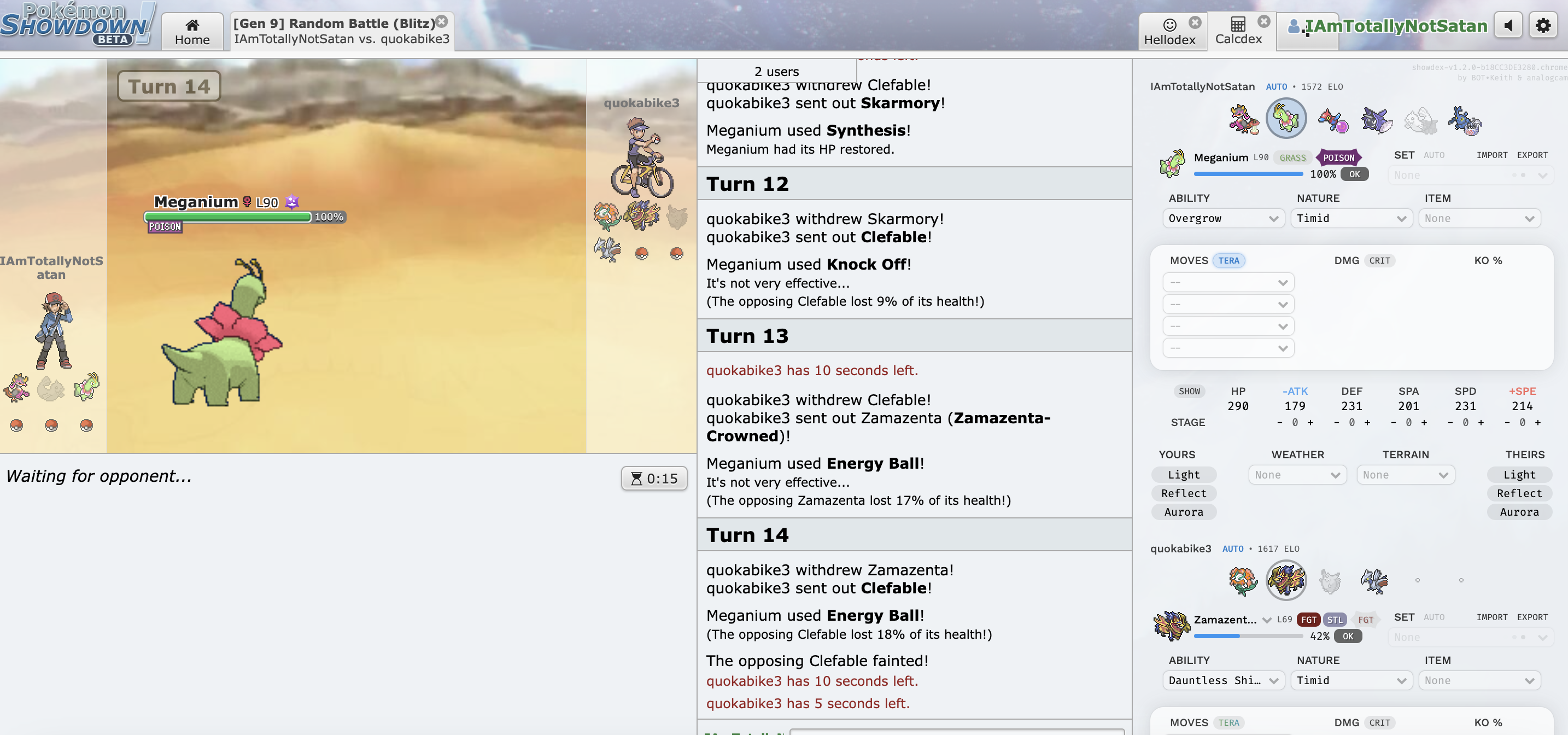The width and height of the screenshot is (1568, 735).
Task: Open Meganium's Overgrow ability dropdown
Action: tap(1222, 219)
